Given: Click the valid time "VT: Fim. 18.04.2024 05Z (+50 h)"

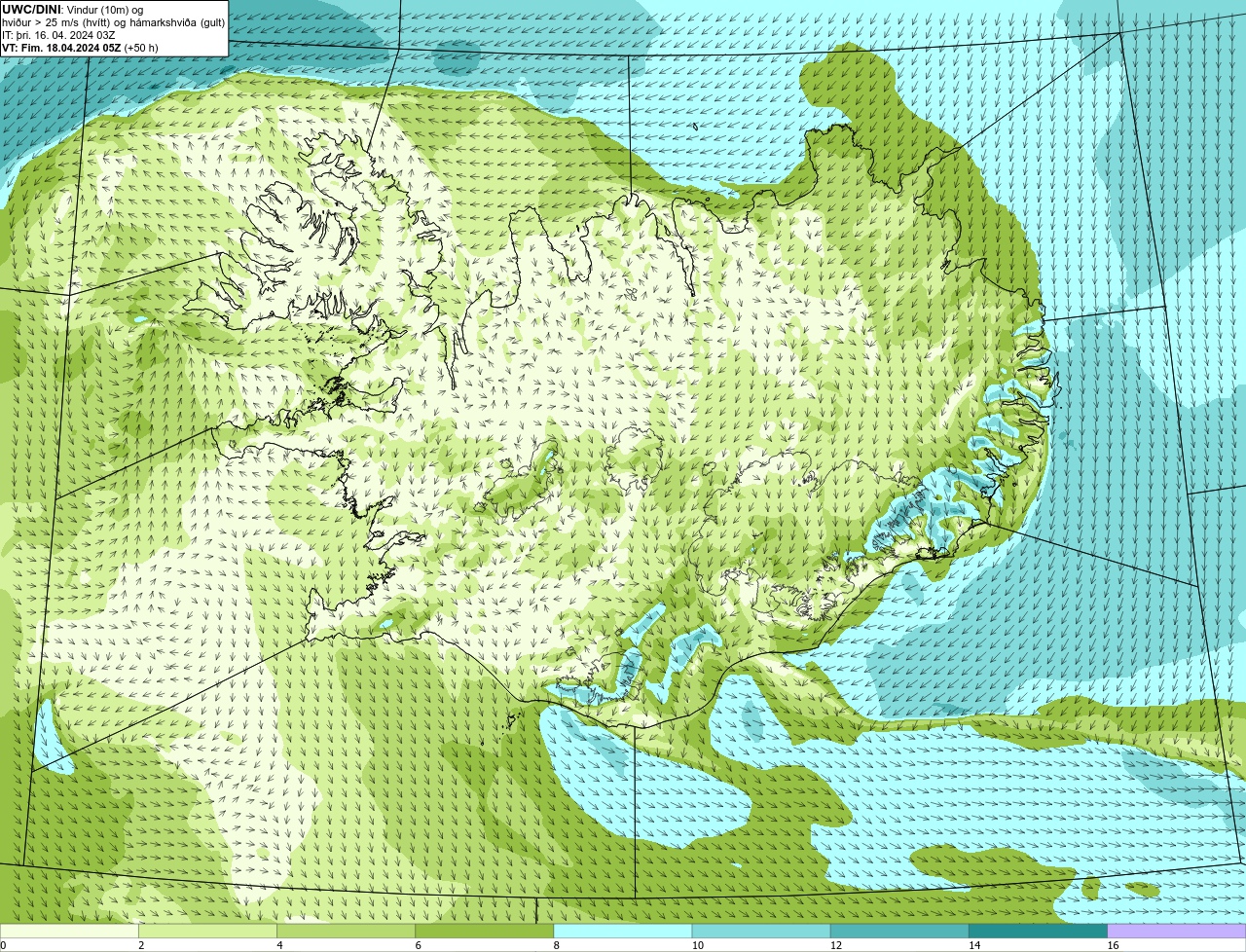Looking at the screenshot, I should (x=80, y=47).
